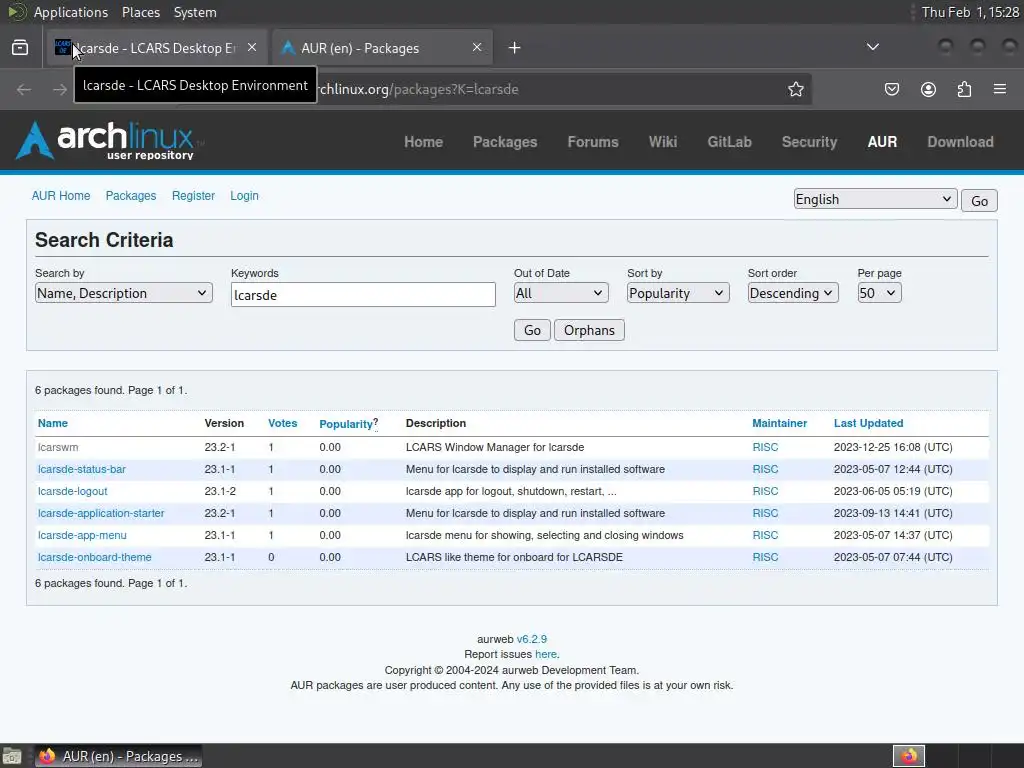The image size is (1024, 768).
Task: Click the Keywords input field
Action: pos(363,295)
